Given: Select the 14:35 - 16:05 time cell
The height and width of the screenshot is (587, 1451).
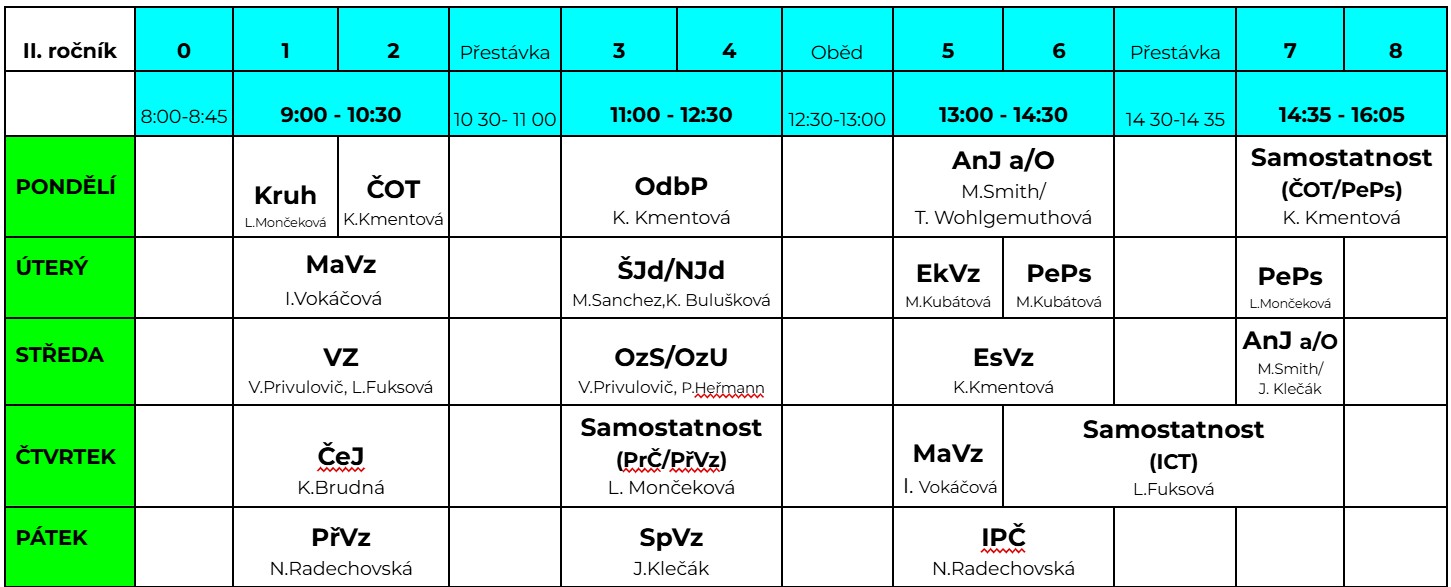Looking at the screenshot, I should (x=1343, y=117).
